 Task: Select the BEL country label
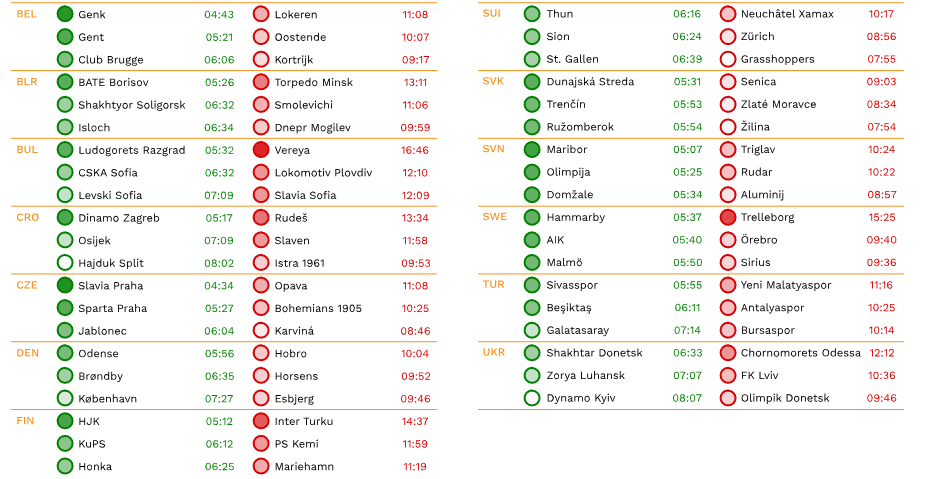[x=27, y=14]
